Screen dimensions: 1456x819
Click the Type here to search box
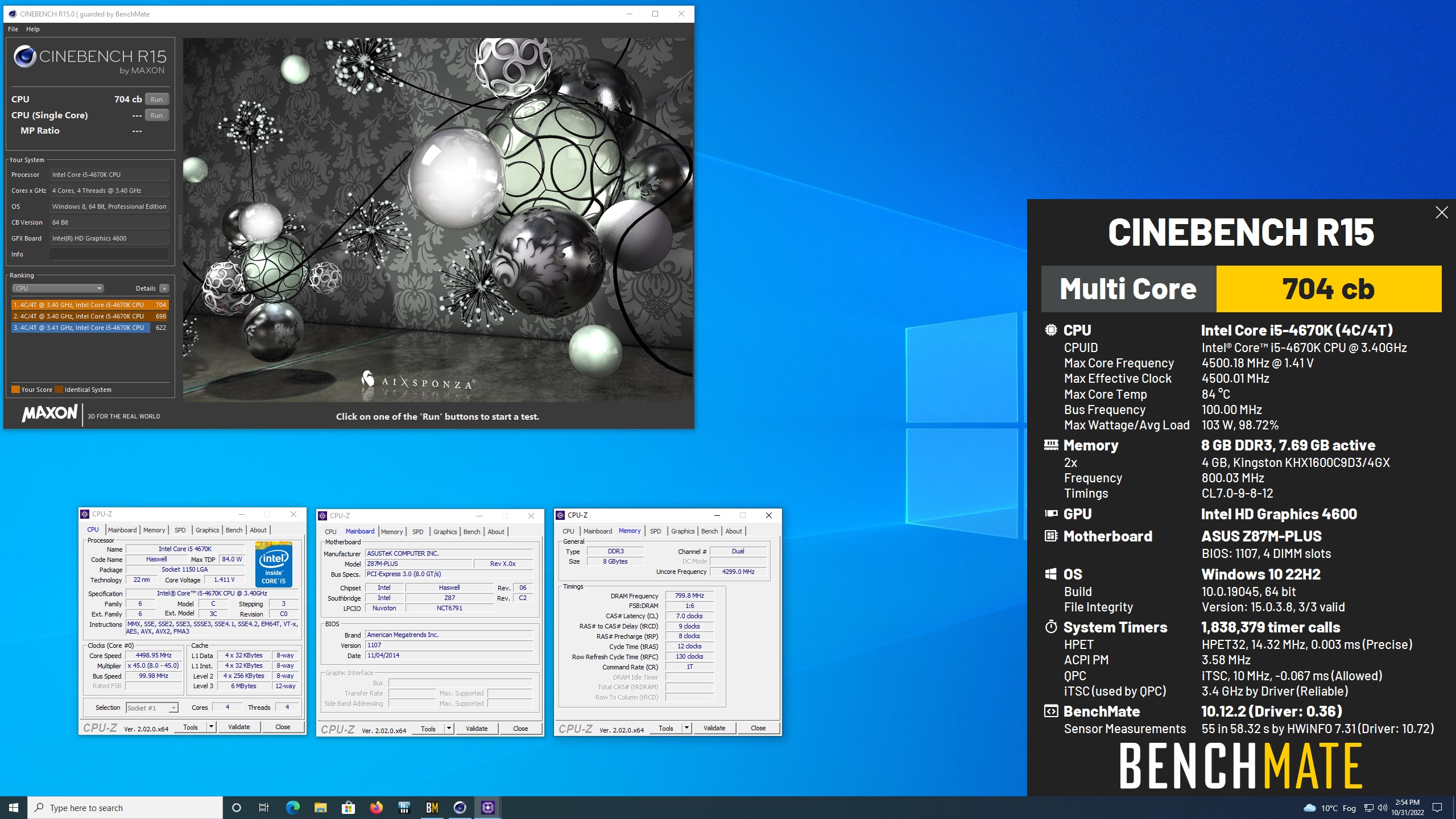click(125, 808)
